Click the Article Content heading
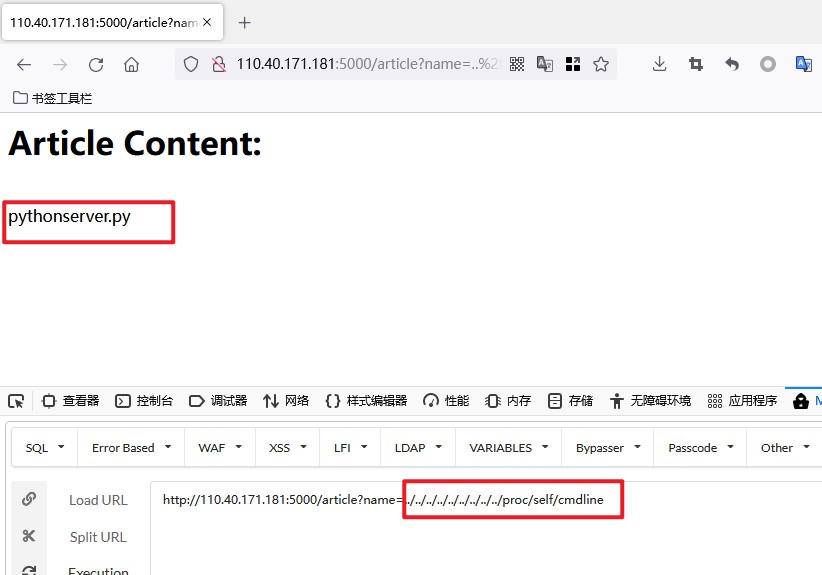The image size is (822, 575). (135, 143)
